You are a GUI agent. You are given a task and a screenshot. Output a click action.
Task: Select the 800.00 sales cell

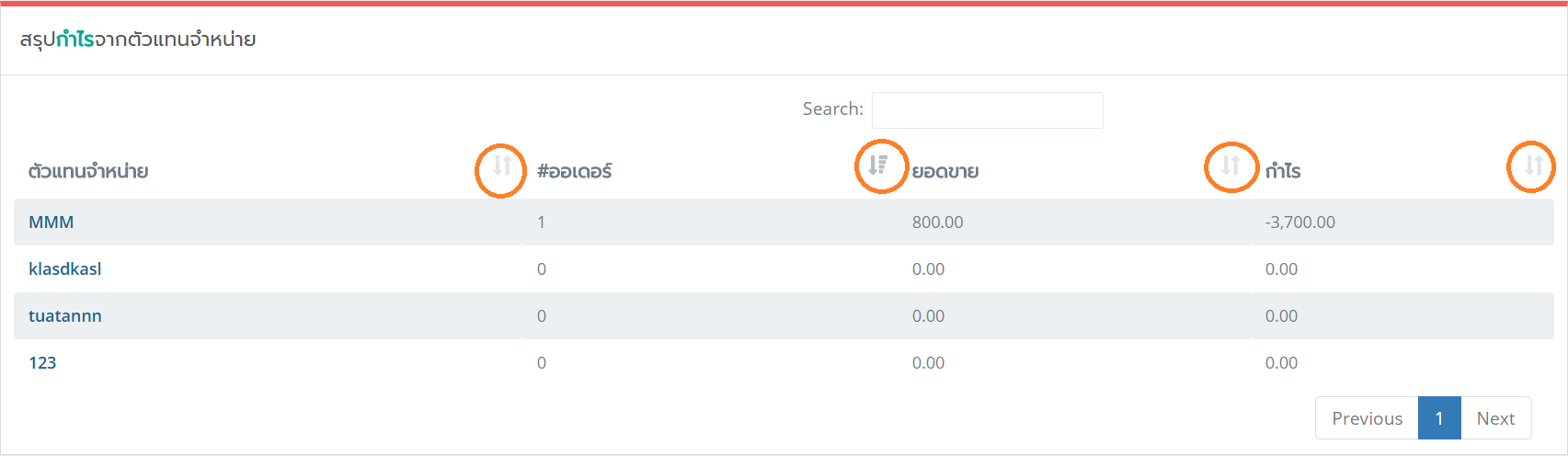937,222
